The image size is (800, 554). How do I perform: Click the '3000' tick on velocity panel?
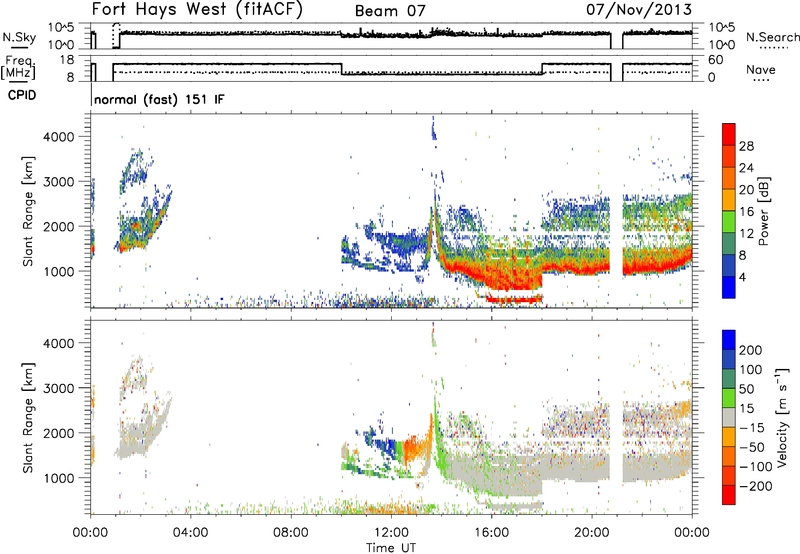[59, 388]
